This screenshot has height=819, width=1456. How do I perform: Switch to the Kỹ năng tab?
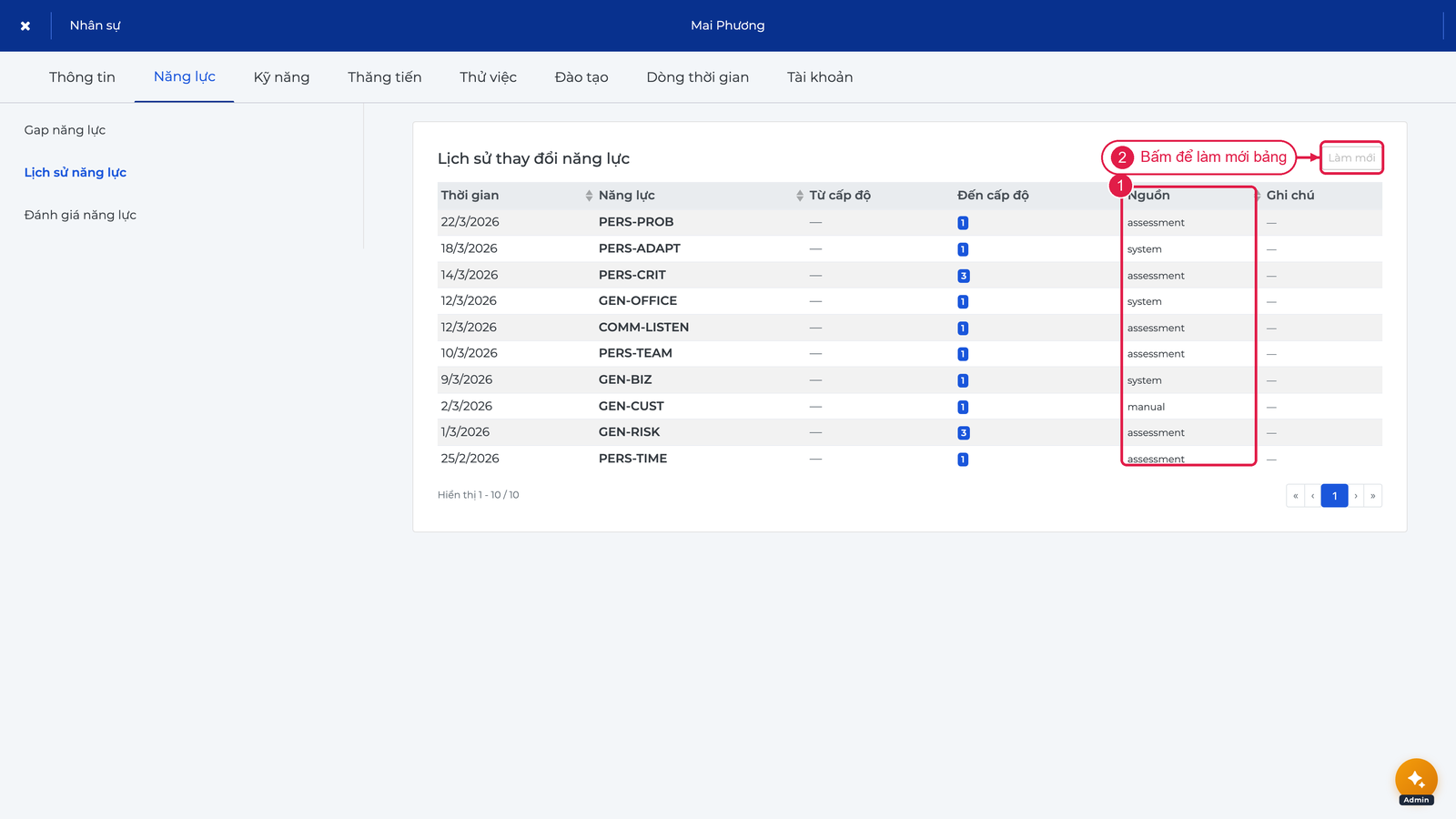(281, 77)
